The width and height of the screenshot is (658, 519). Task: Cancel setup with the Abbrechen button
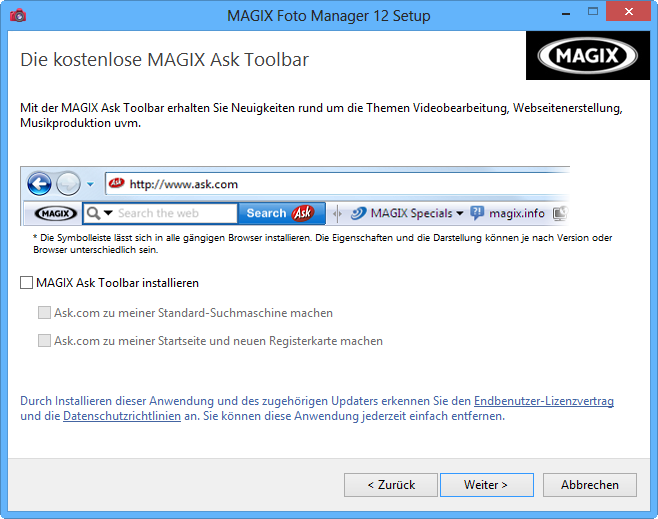click(x=589, y=485)
